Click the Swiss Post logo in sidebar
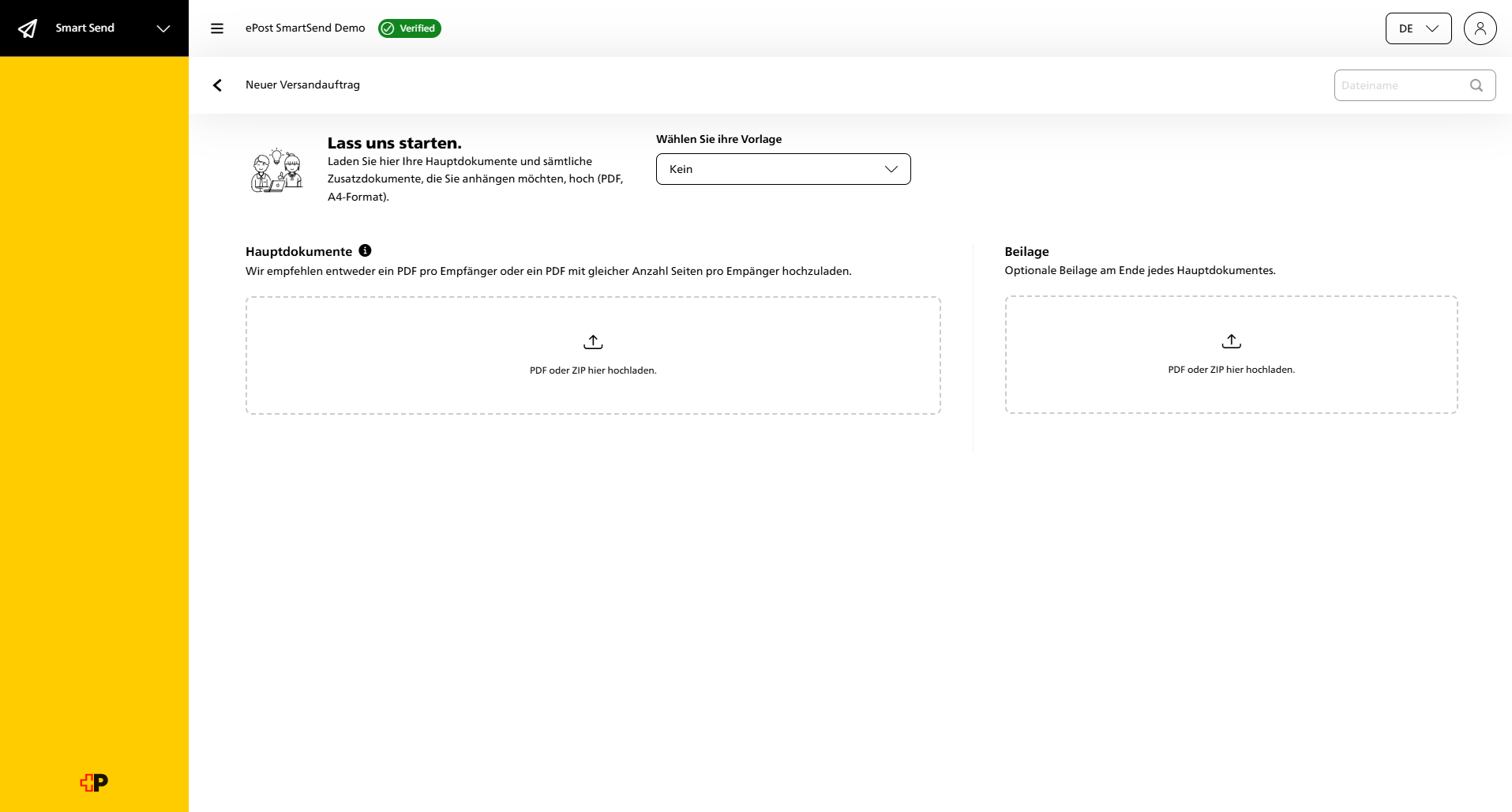The height and width of the screenshot is (812, 1512). click(94, 782)
